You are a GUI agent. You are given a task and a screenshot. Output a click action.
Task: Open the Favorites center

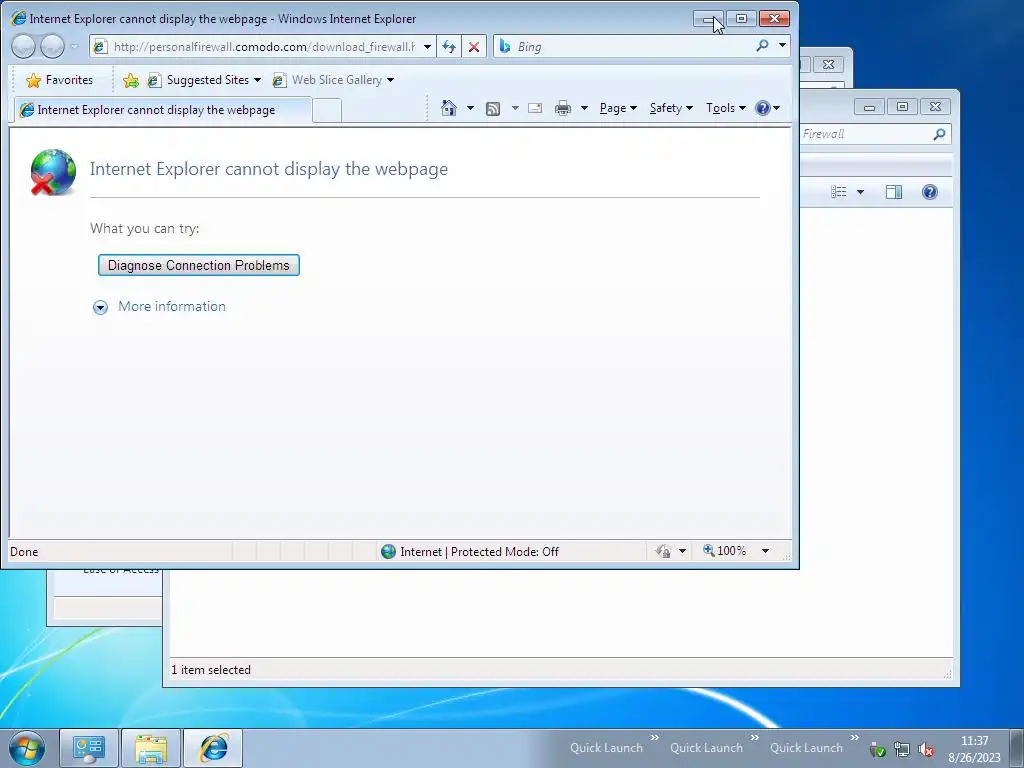(x=59, y=80)
